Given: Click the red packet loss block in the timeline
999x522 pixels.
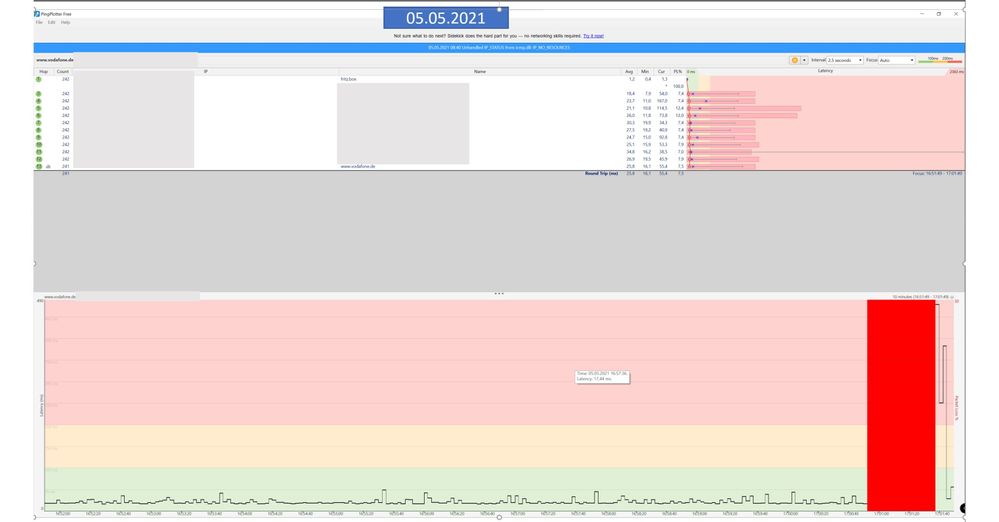Looking at the screenshot, I should (901, 405).
